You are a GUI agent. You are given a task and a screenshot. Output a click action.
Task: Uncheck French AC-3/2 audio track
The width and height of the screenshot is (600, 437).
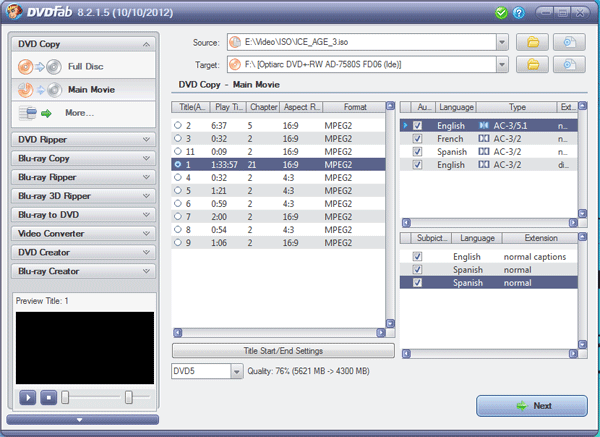[417, 139]
